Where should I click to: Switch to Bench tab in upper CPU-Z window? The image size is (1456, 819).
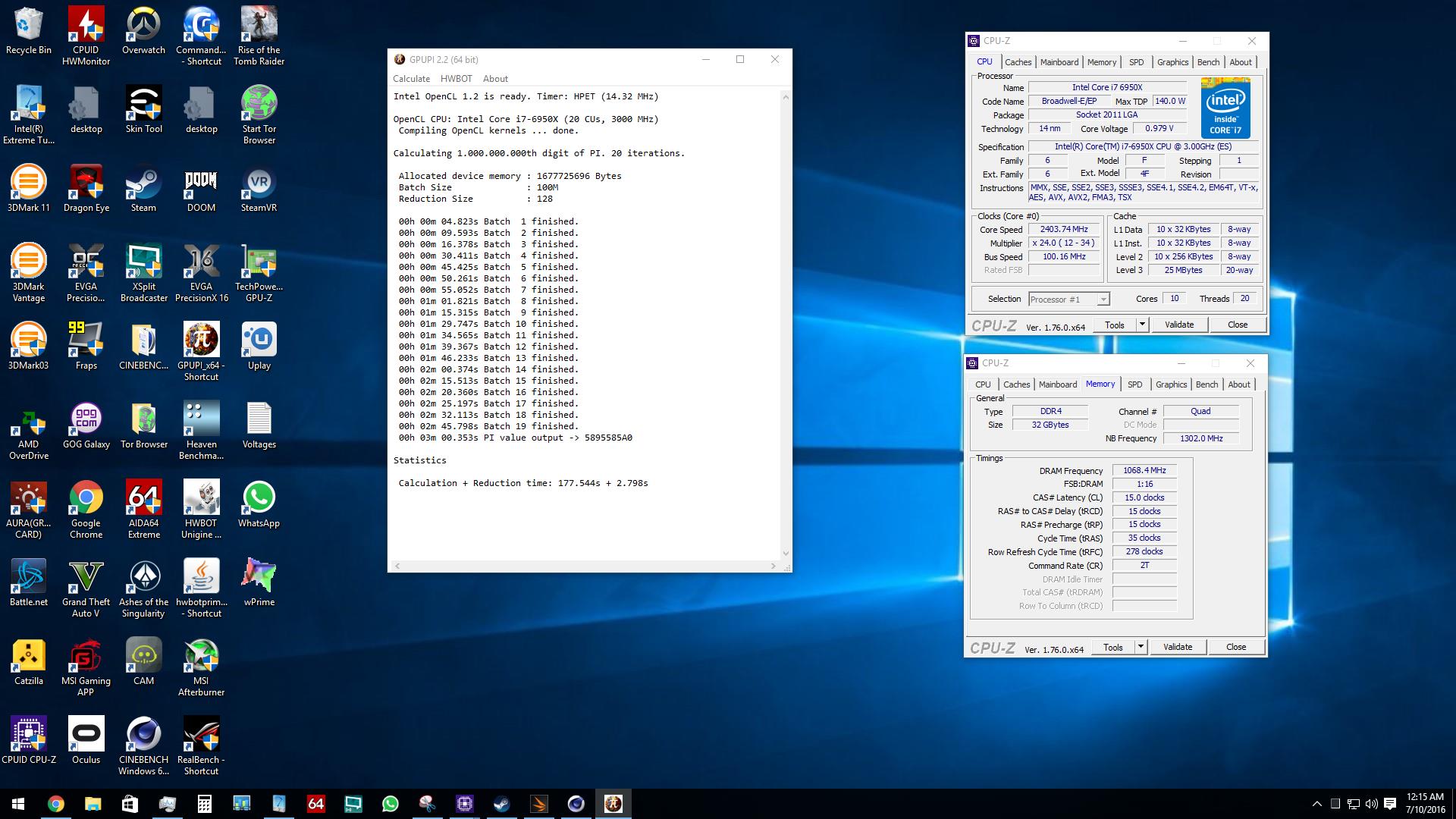pyautogui.click(x=1208, y=62)
